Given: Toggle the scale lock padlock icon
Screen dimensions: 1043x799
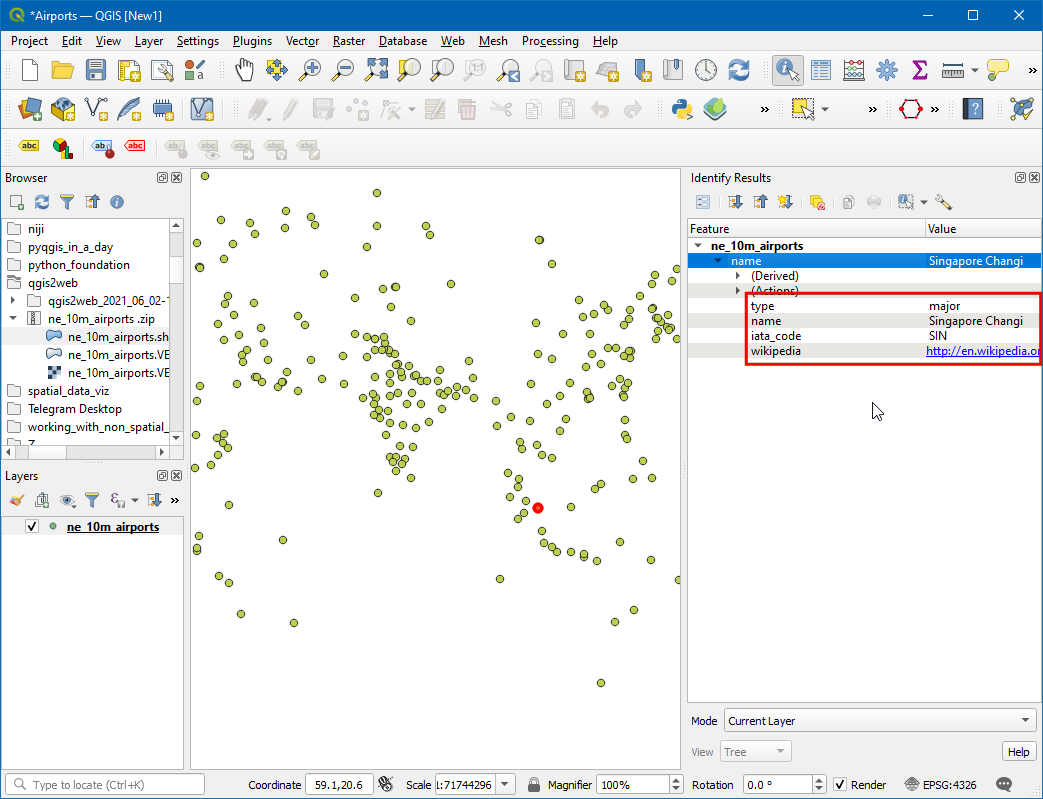Looking at the screenshot, I should coord(534,785).
